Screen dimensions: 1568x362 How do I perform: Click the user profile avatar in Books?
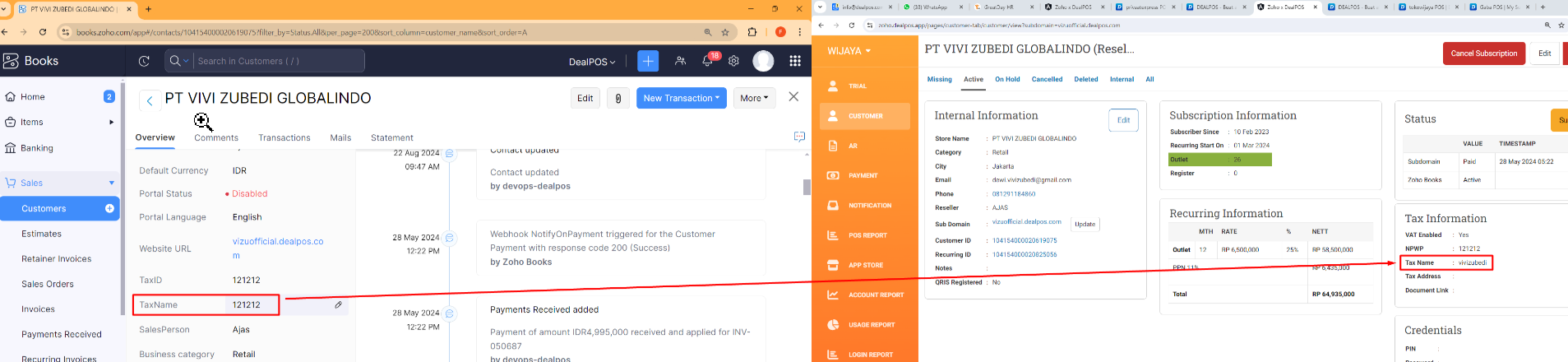coord(763,61)
